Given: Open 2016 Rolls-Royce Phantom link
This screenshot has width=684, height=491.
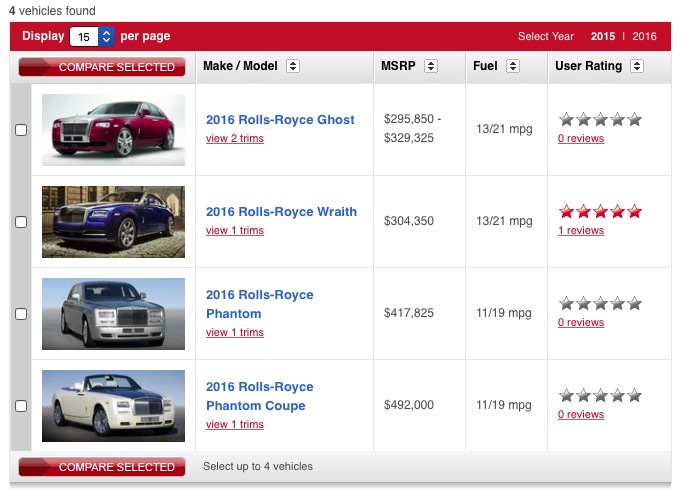Looking at the screenshot, I should tap(260, 304).
